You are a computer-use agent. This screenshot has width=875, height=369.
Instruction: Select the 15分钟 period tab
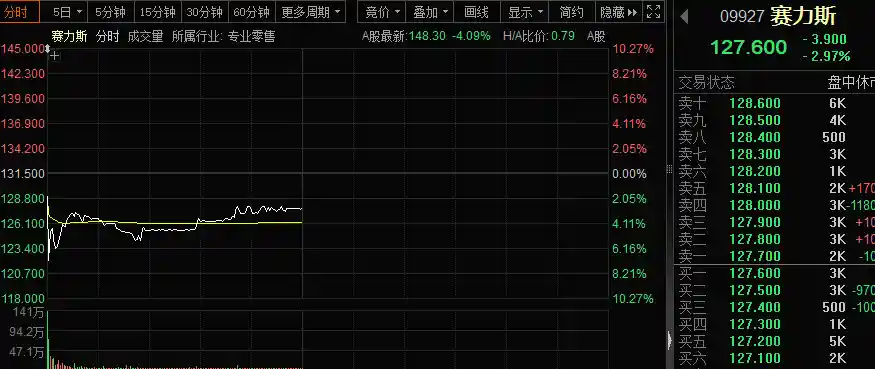[157, 12]
